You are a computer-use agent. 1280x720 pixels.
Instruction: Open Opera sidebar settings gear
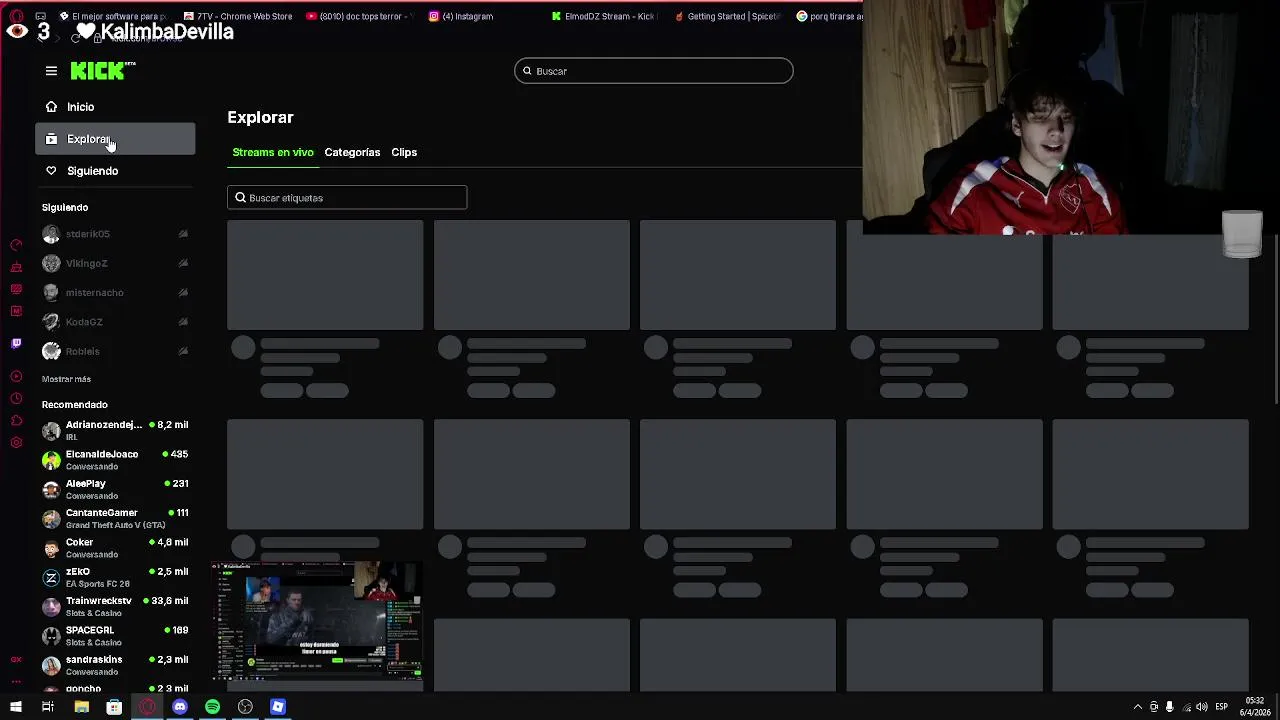pos(16,442)
